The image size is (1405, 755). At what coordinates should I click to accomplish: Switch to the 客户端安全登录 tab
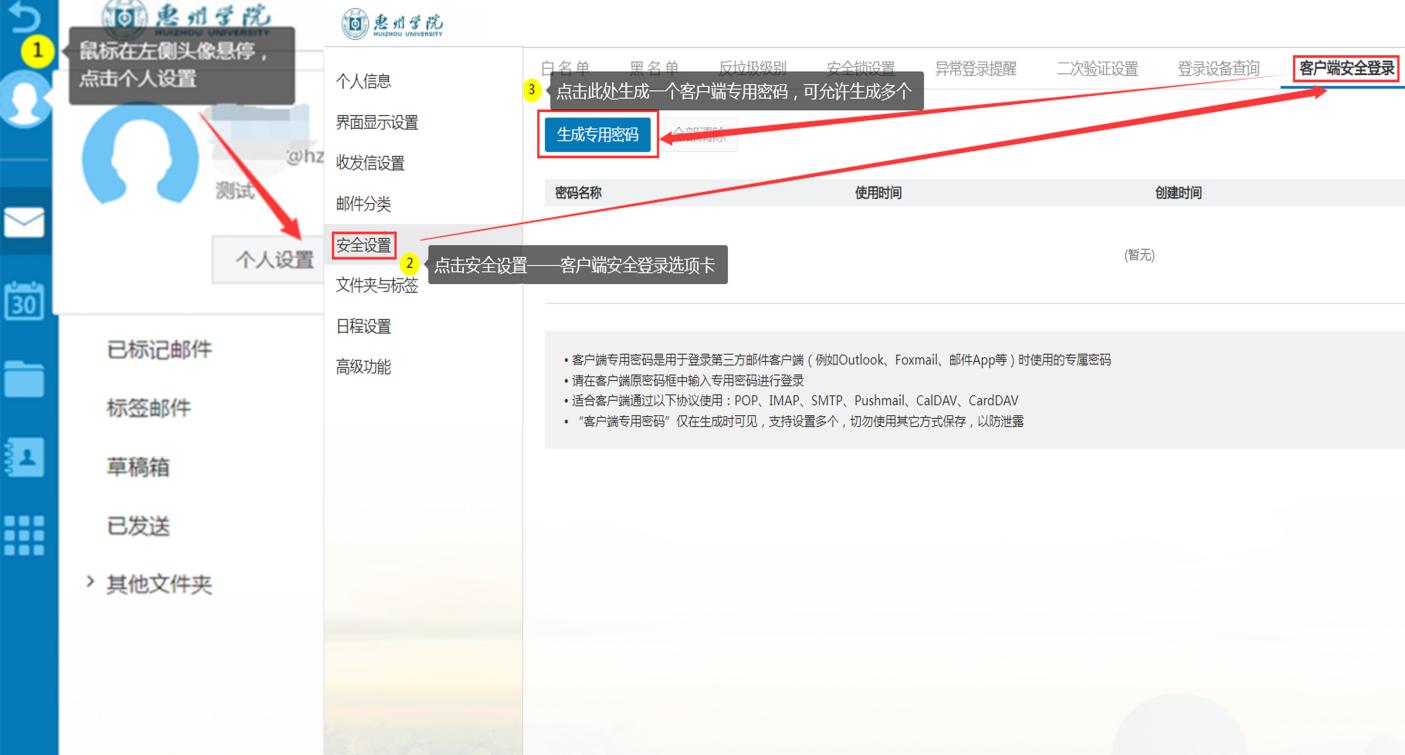pyautogui.click(x=1346, y=69)
